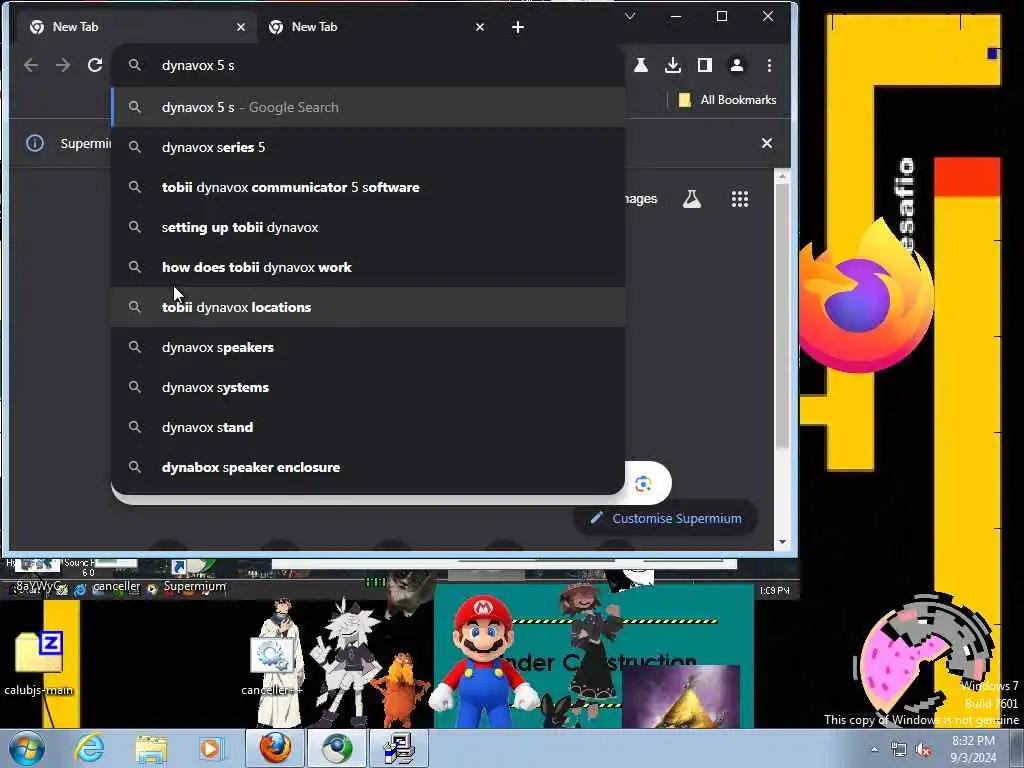
Task: Open the Google apps grid icon
Action: point(740,199)
